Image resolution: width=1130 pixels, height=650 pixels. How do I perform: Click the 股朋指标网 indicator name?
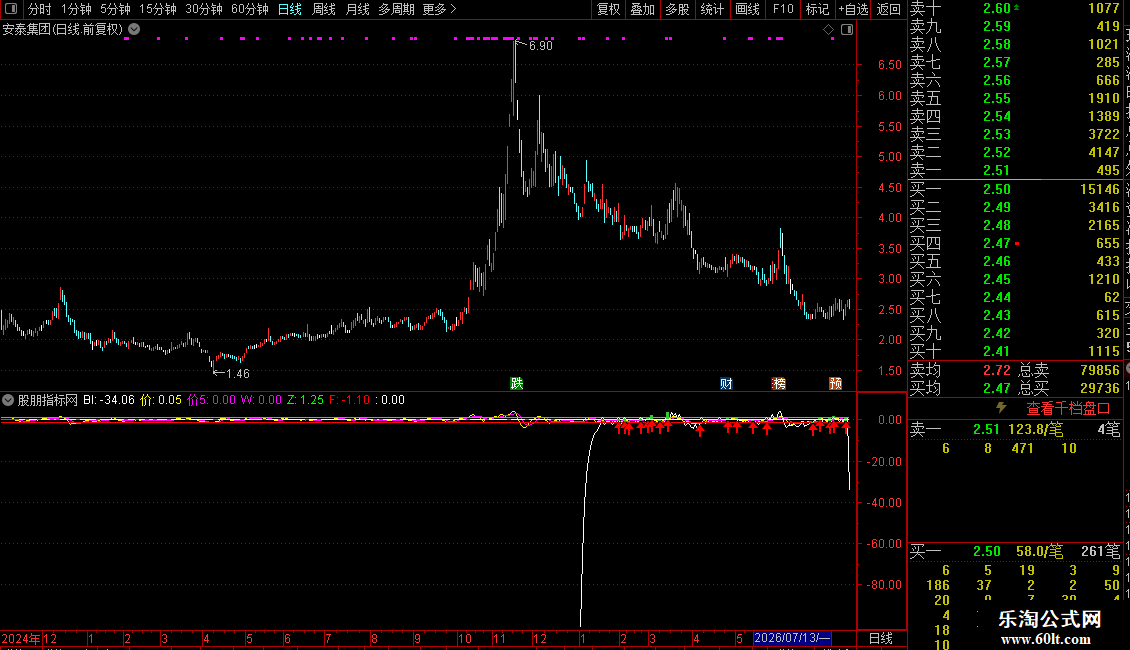[x=48, y=400]
